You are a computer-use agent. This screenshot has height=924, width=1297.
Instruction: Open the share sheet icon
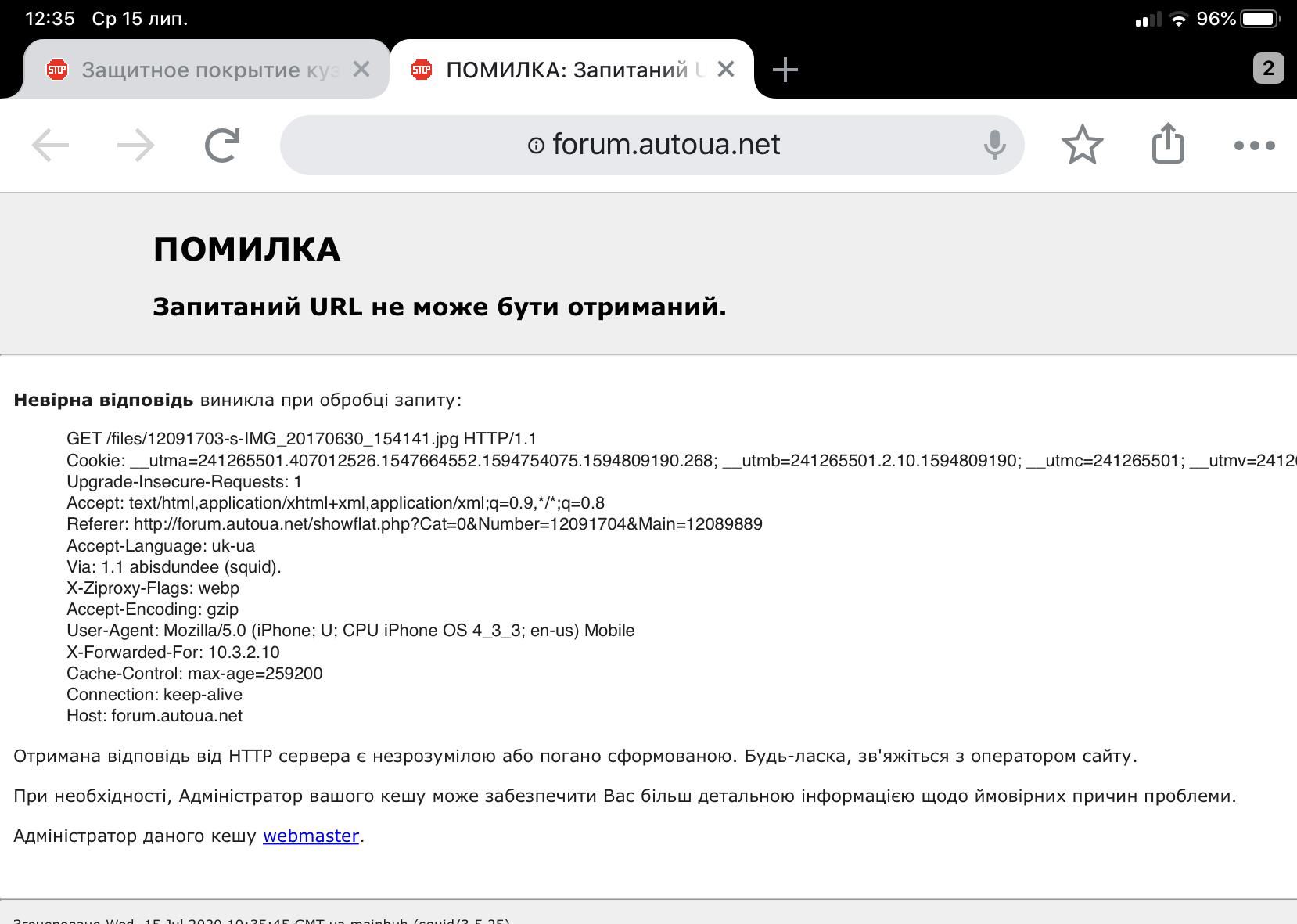click(x=1168, y=144)
